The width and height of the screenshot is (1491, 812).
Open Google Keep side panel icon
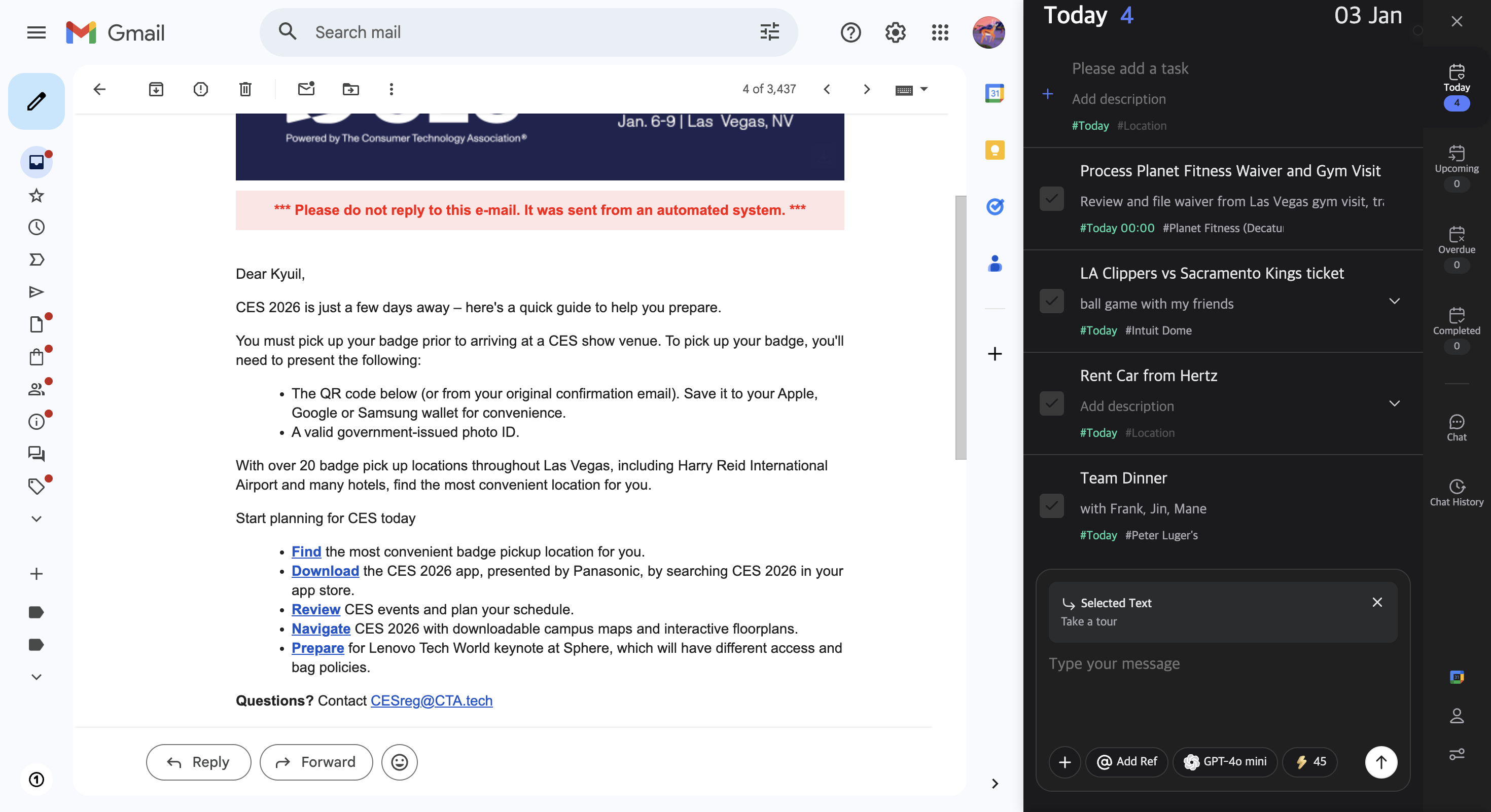click(x=995, y=151)
